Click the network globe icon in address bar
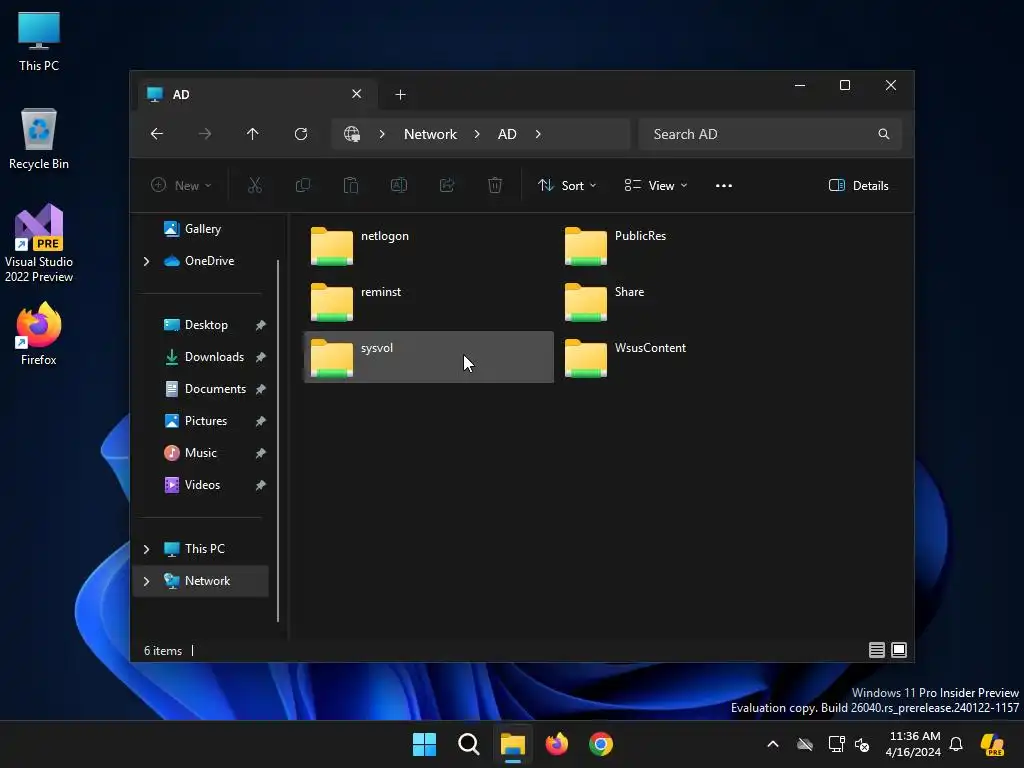Viewport: 1024px width, 768px height. tap(352, 134)
